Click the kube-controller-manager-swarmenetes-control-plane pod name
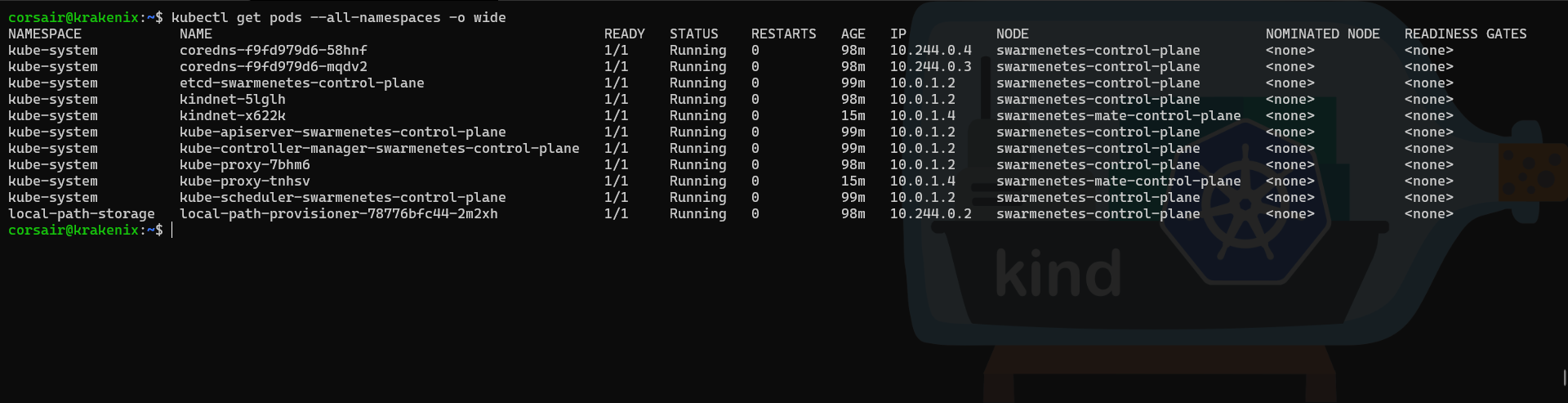The image size is (1568, 403). (x=379, y=148)
